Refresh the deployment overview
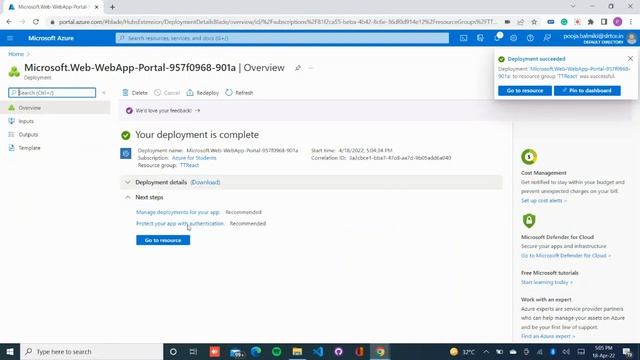The image size is (640, 360). pyautogui.click(x=239, y=93)
